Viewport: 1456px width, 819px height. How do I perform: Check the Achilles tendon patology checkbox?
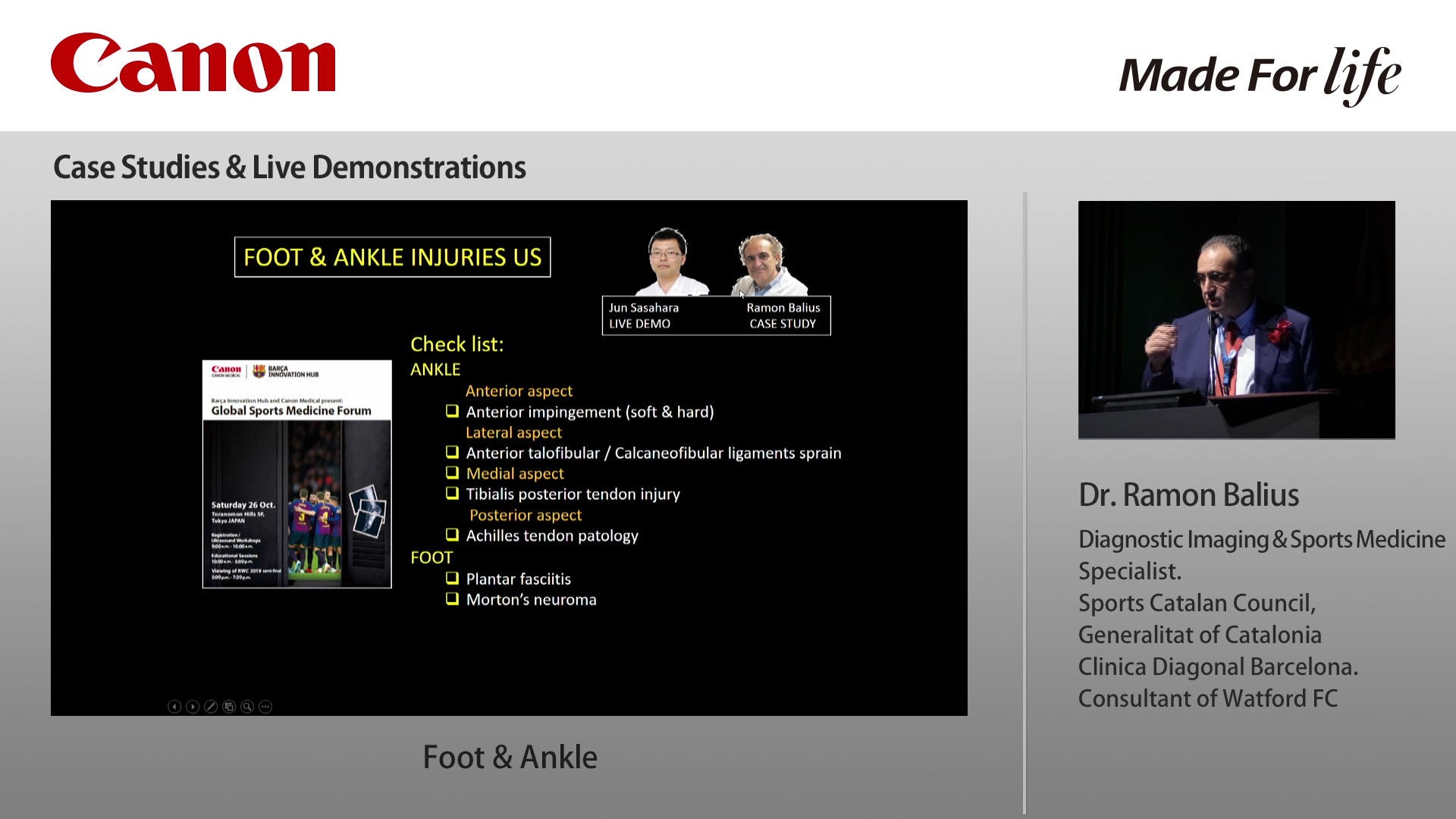tap(452, 535)
